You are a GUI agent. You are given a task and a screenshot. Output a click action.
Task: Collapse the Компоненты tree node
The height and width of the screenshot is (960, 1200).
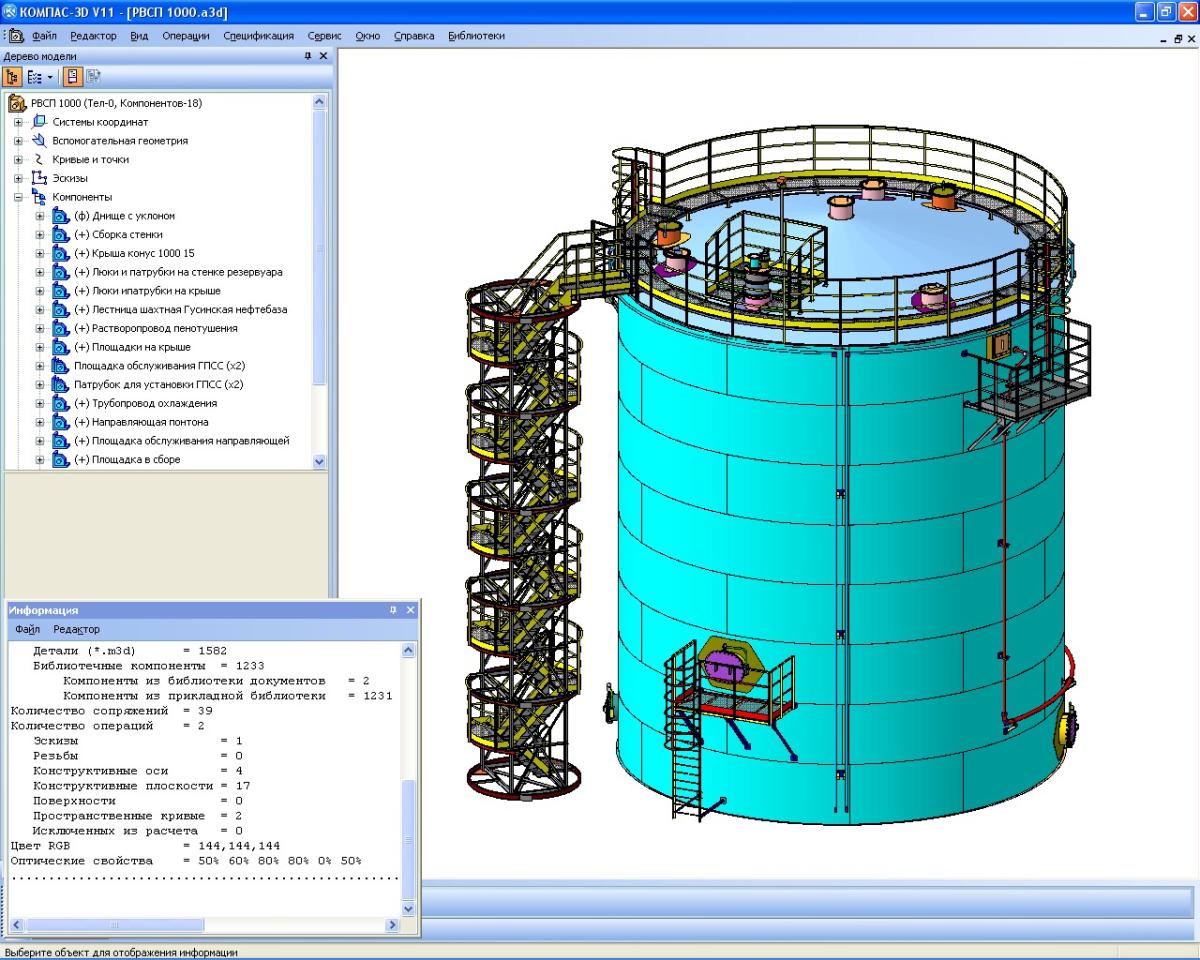18,197
